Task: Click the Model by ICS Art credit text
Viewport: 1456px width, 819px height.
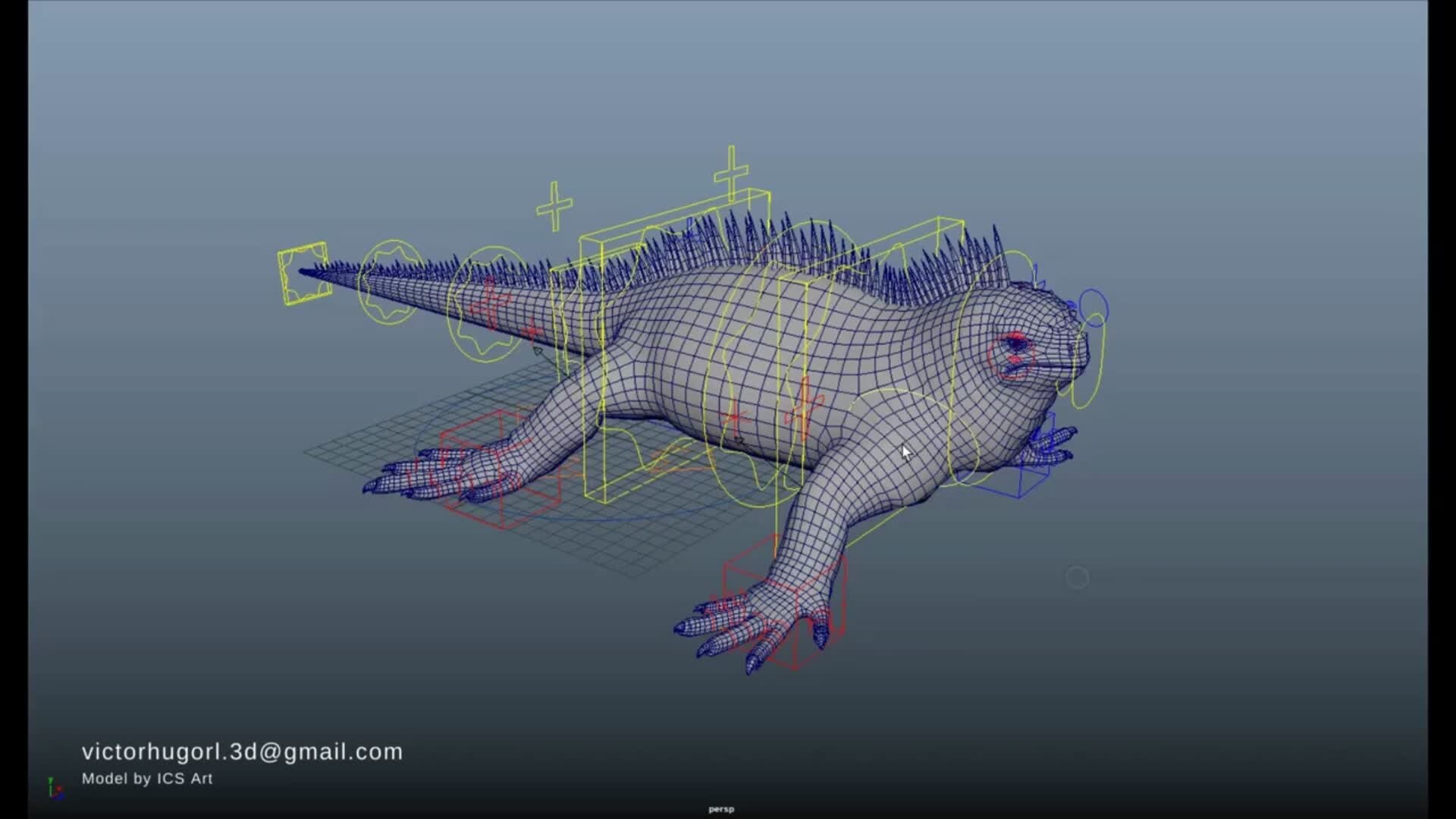Action: [x=147, y=778]
